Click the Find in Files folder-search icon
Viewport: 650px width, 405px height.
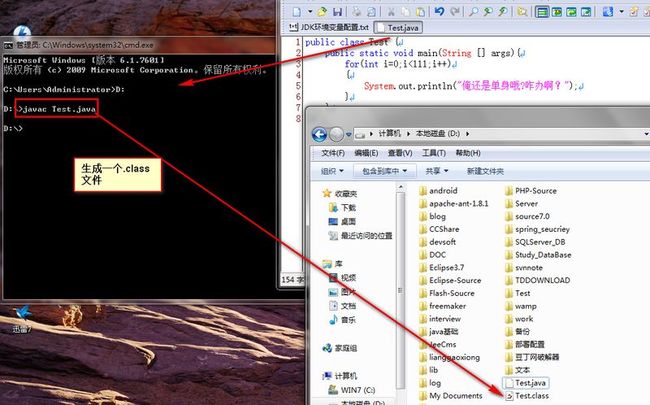point(522,12)
